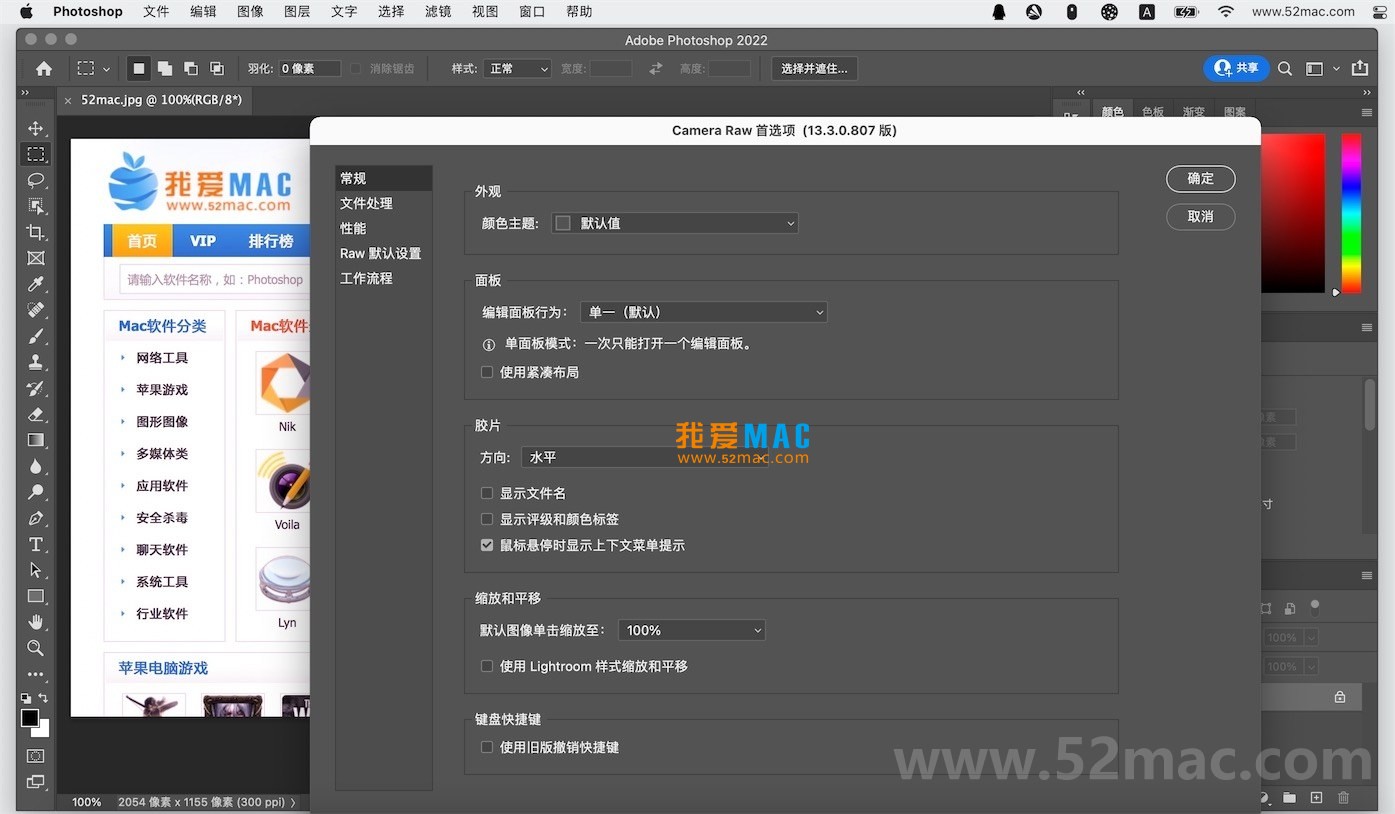
Task: Select the Hand tool
Action: (x=36, y=622)
